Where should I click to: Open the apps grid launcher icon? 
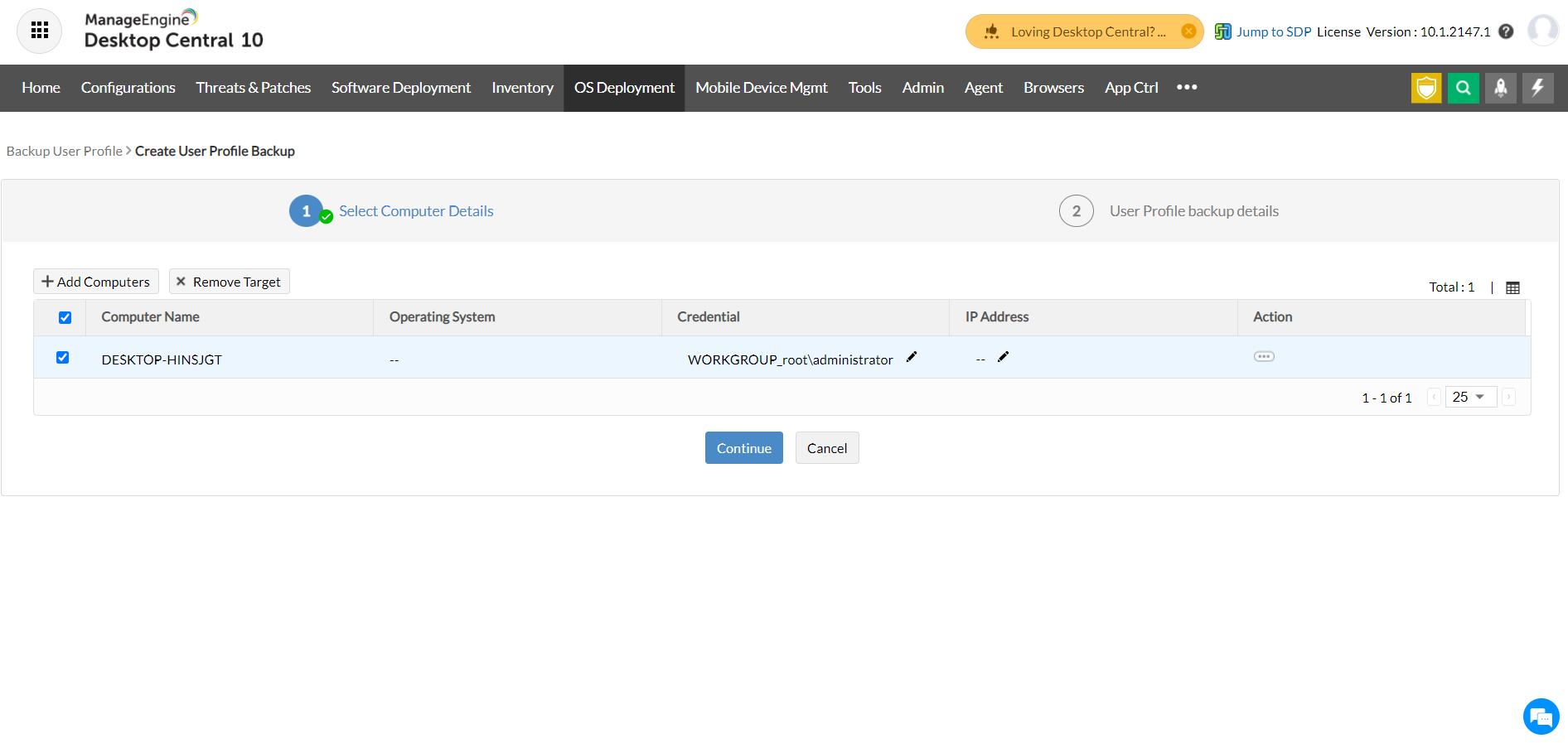pyautogui.click(x=39, y=31)
